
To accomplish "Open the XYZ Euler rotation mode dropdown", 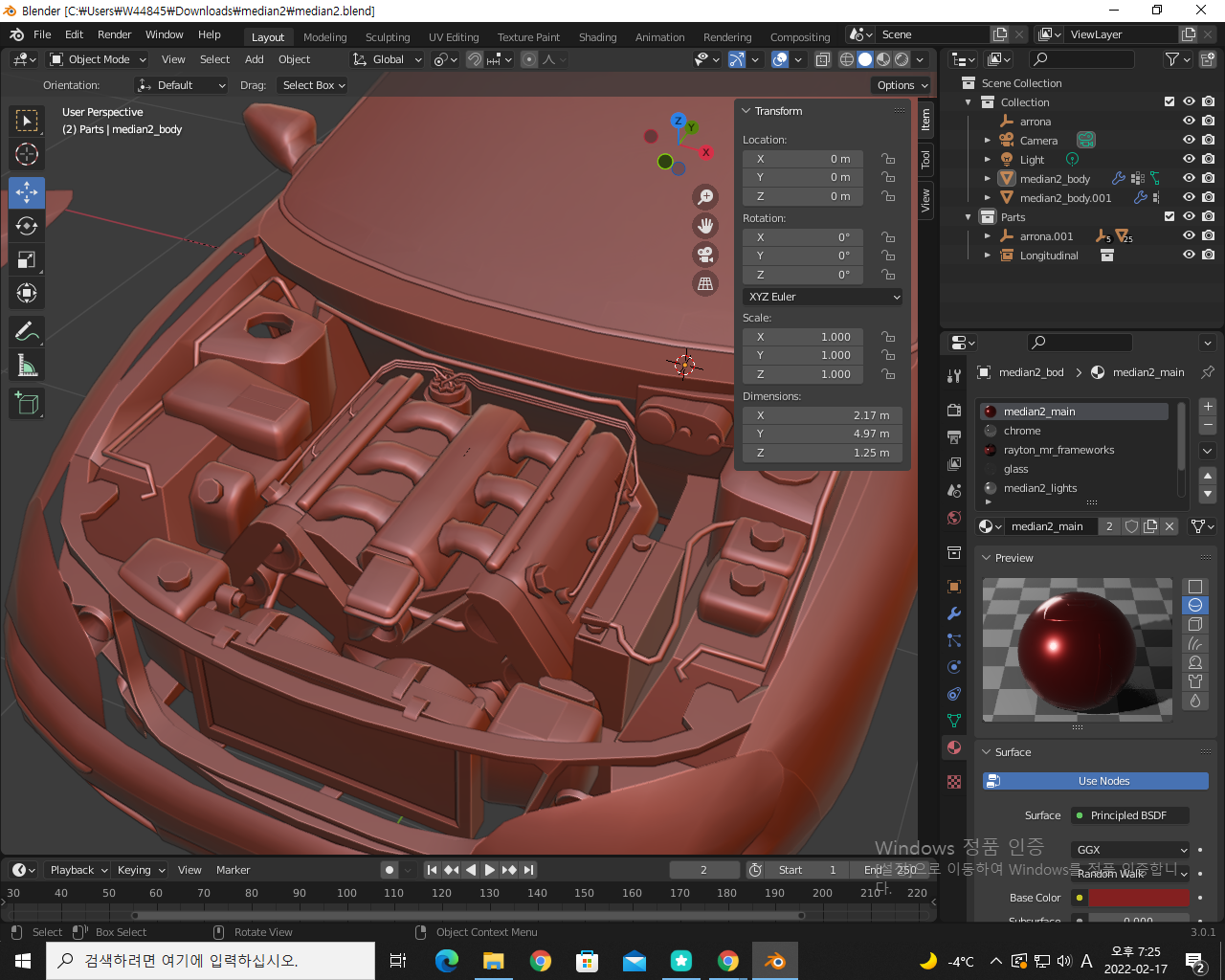I will [x=823, y=297].
